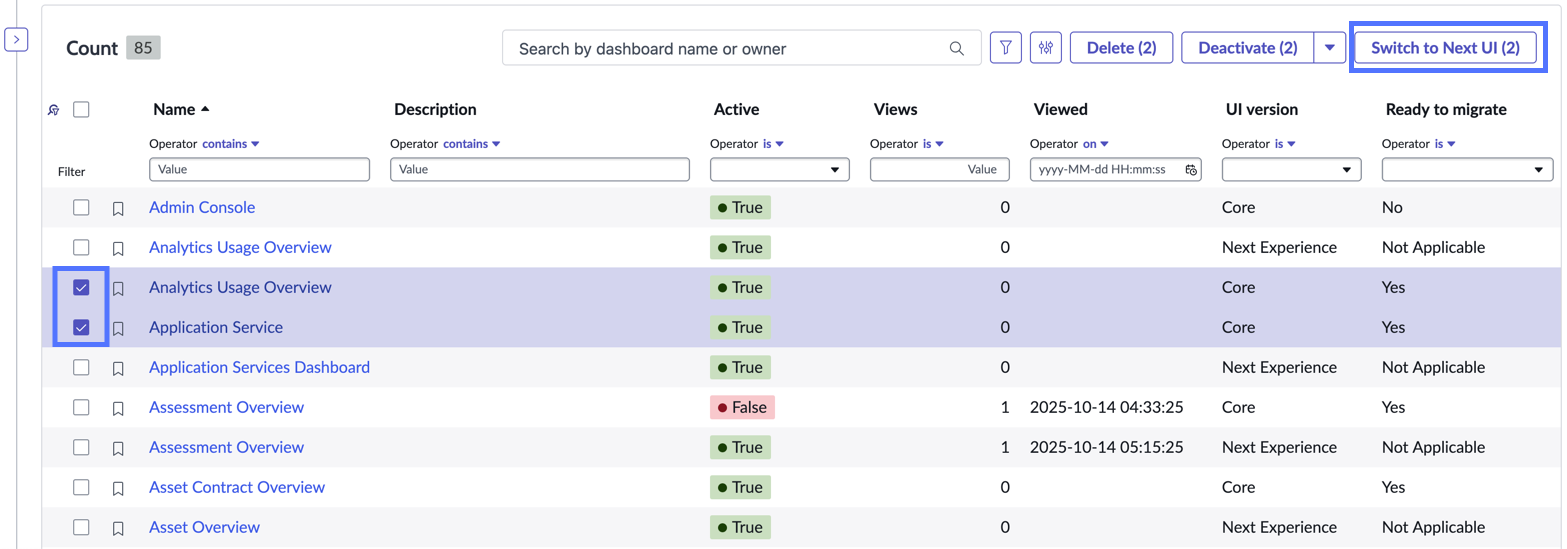Bookmark the Application Service row
Viewport: 1567px width, 549px height.
coord(118,328)
